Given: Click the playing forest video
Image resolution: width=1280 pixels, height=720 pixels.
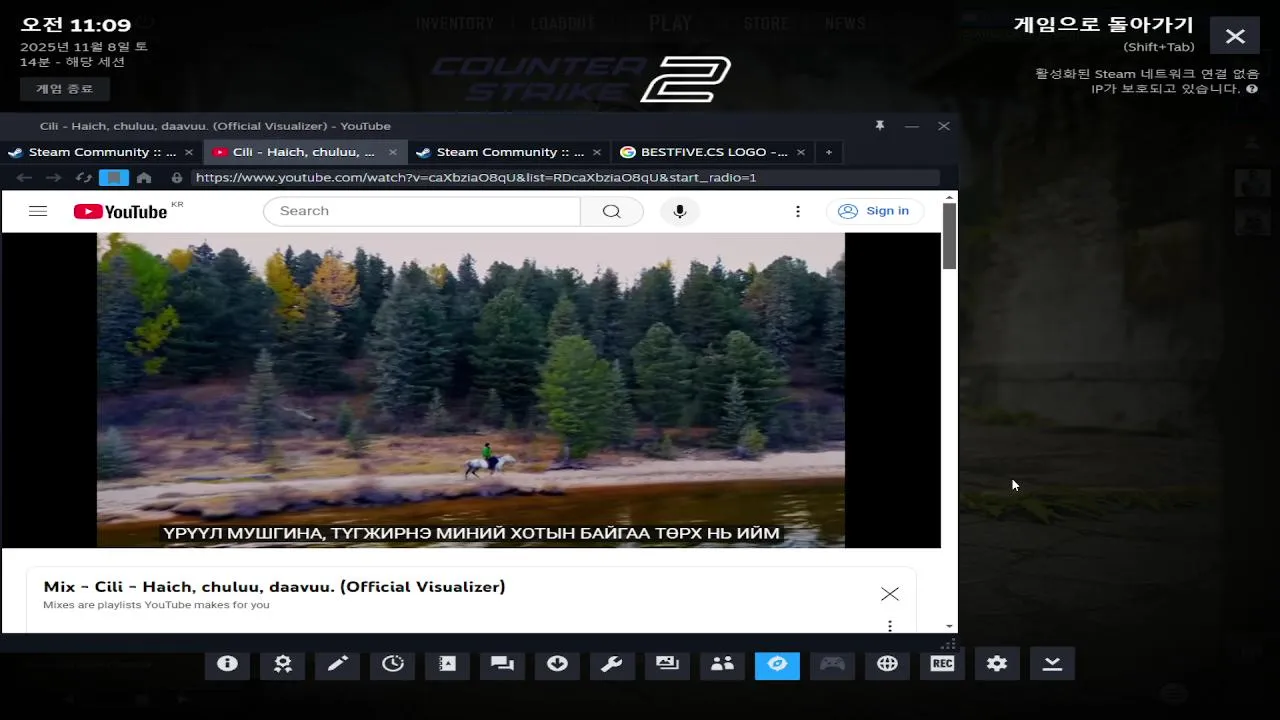Looking at the screenshot, I should click(x=471, y=390).
